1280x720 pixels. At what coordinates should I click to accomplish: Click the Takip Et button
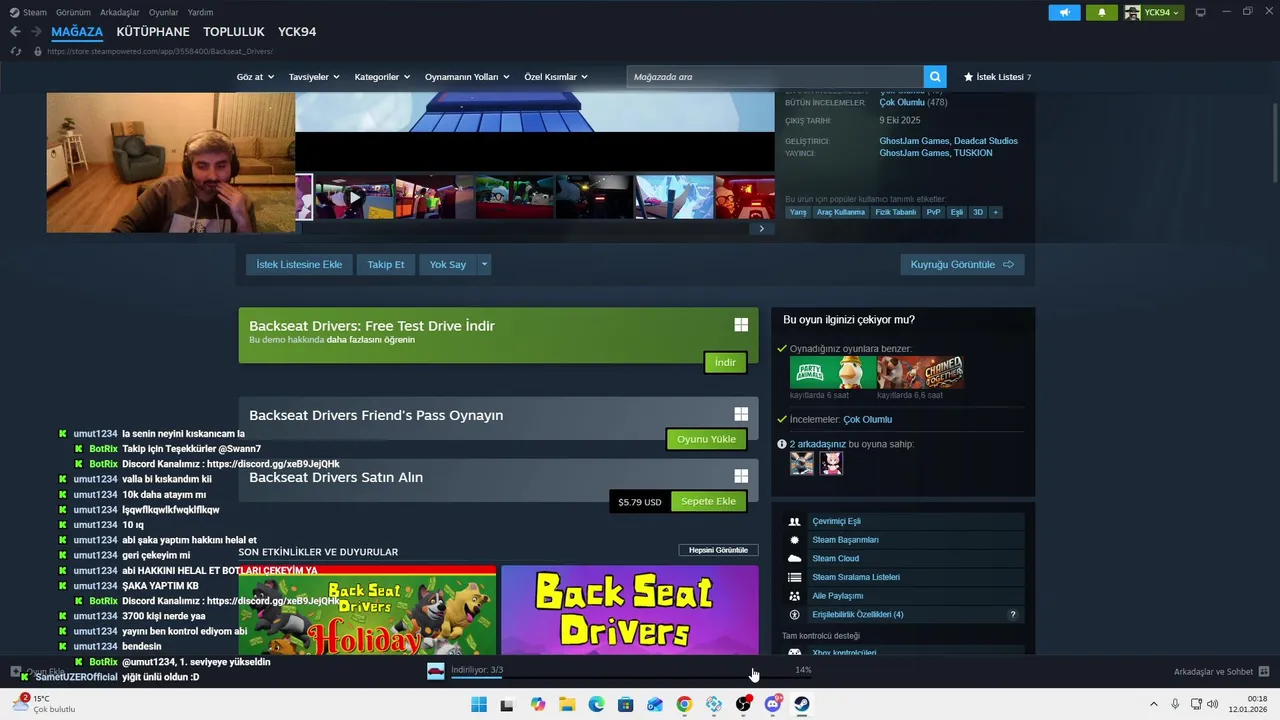click(386, 265)
